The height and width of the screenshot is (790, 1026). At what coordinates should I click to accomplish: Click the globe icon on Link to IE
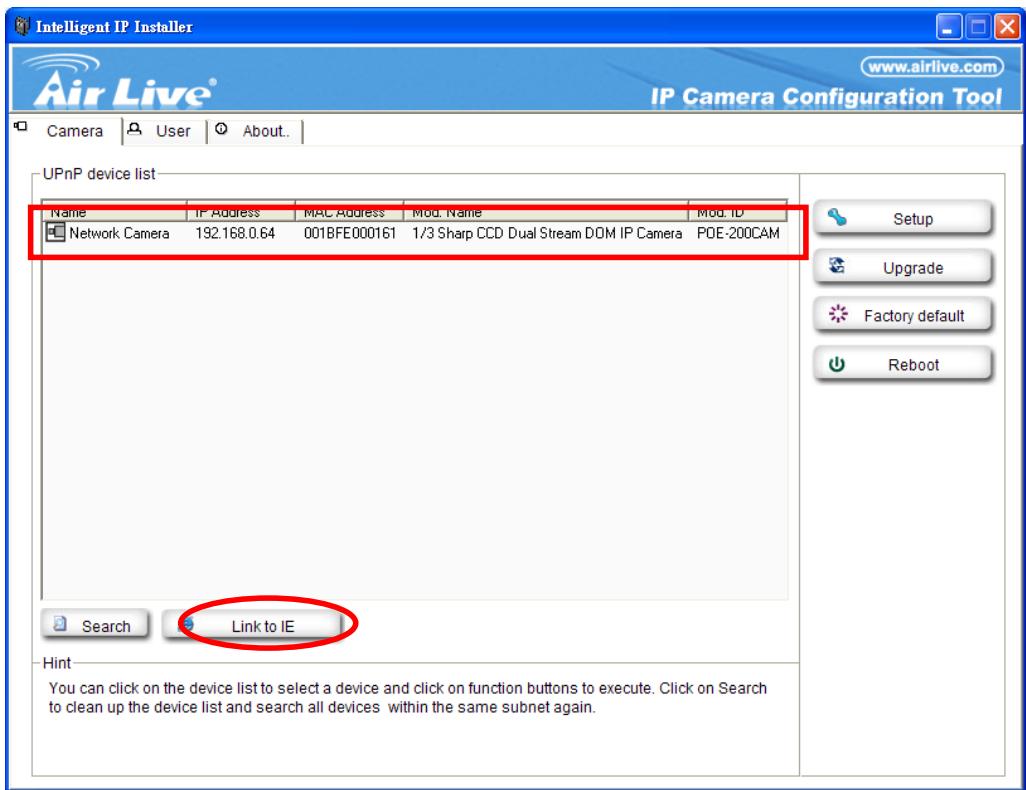(x=187, y=624)
